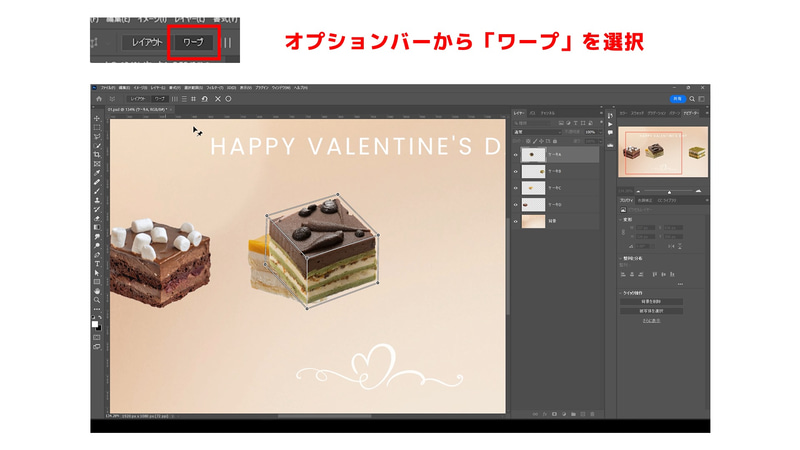Image resolution: width=800 pixels, height=450 pixels.
Task: Click the new group folder icon
Action: coord(573,414)
